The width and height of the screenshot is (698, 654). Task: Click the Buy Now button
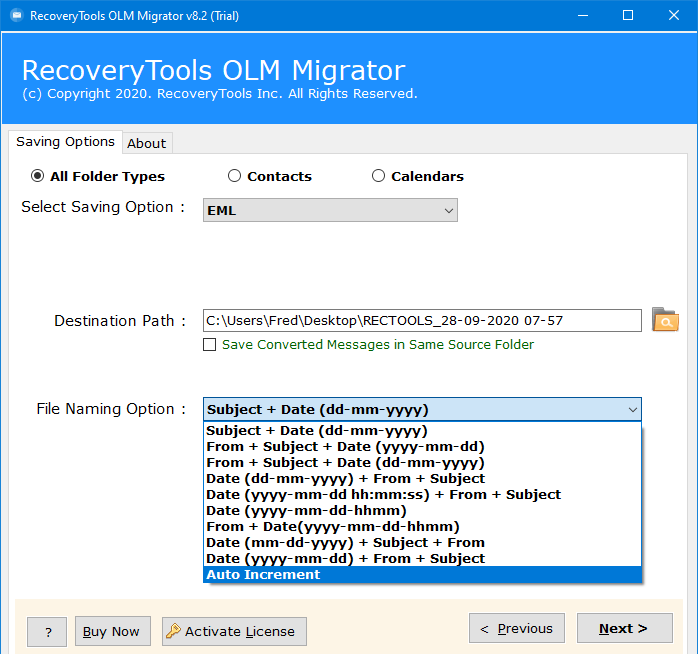coord(113,631)
